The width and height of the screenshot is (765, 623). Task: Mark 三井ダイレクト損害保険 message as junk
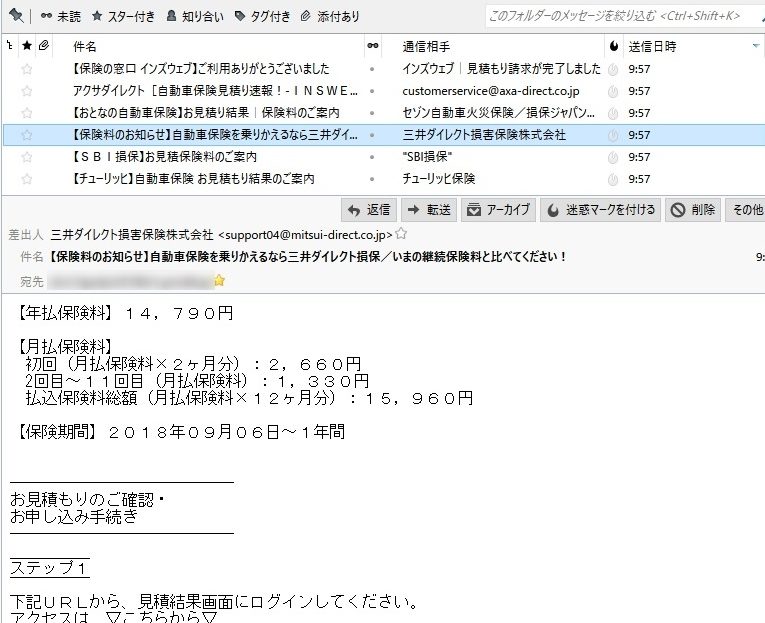[613, 136]
